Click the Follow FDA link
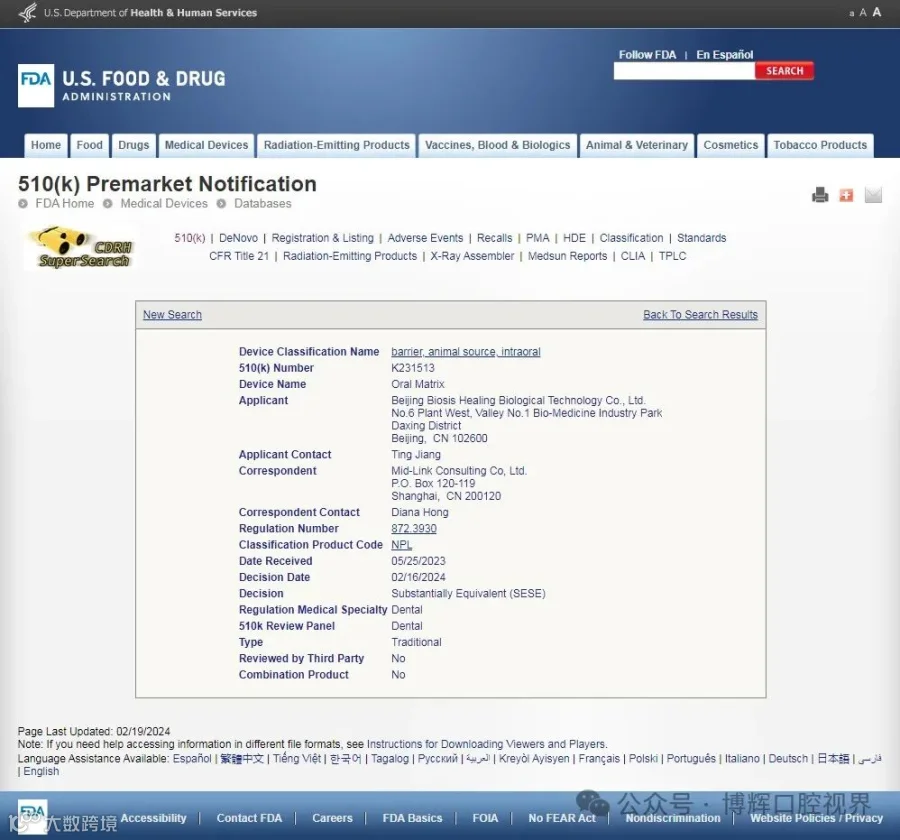This screenshot has height=840, width=900. click(647, 55)
